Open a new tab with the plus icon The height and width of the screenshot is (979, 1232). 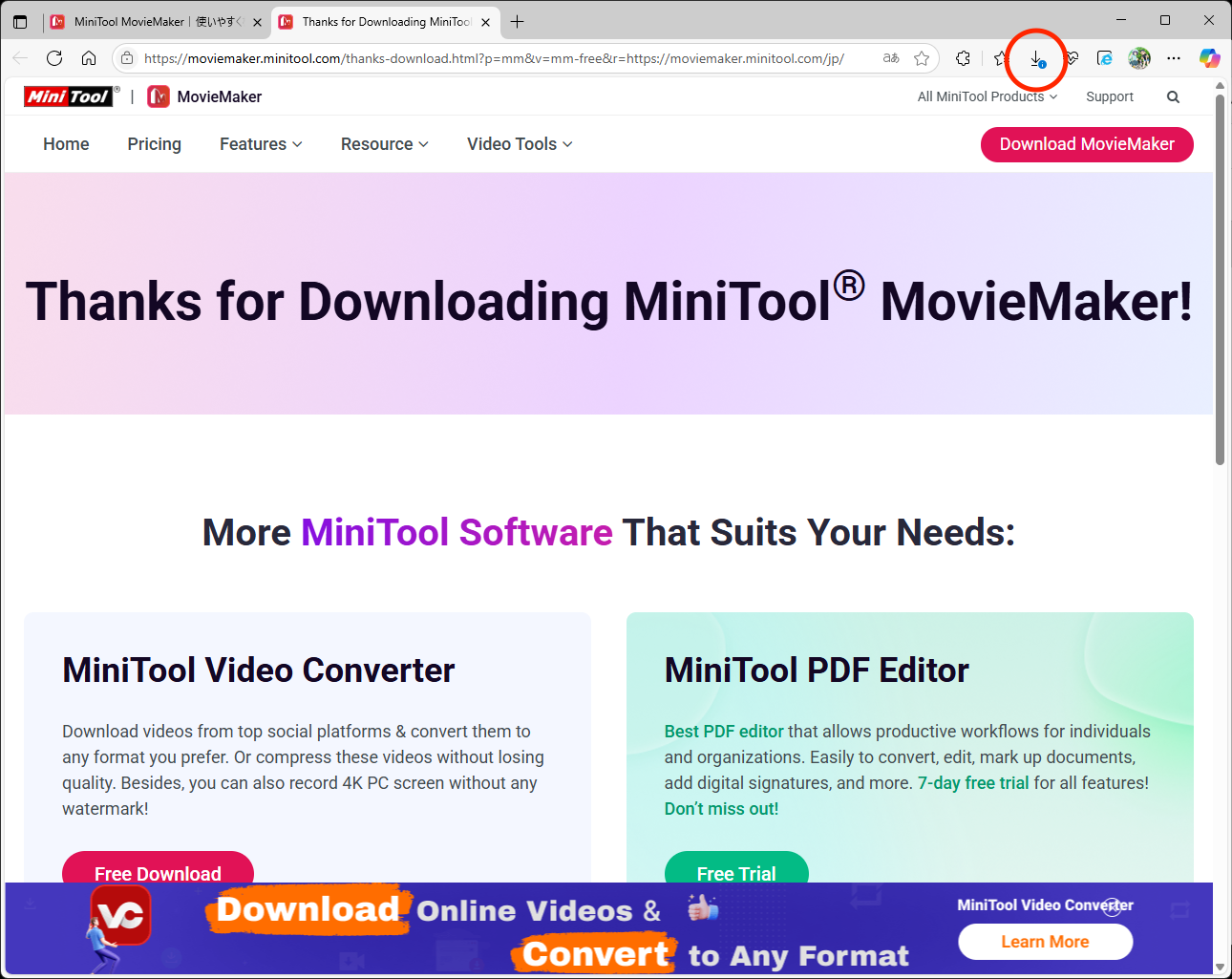point(518,21)
